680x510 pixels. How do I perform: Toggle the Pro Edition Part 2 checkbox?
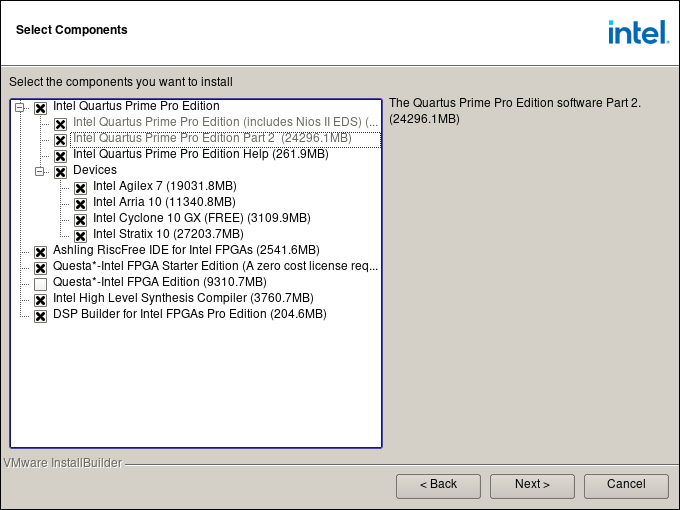click(60, 140)
